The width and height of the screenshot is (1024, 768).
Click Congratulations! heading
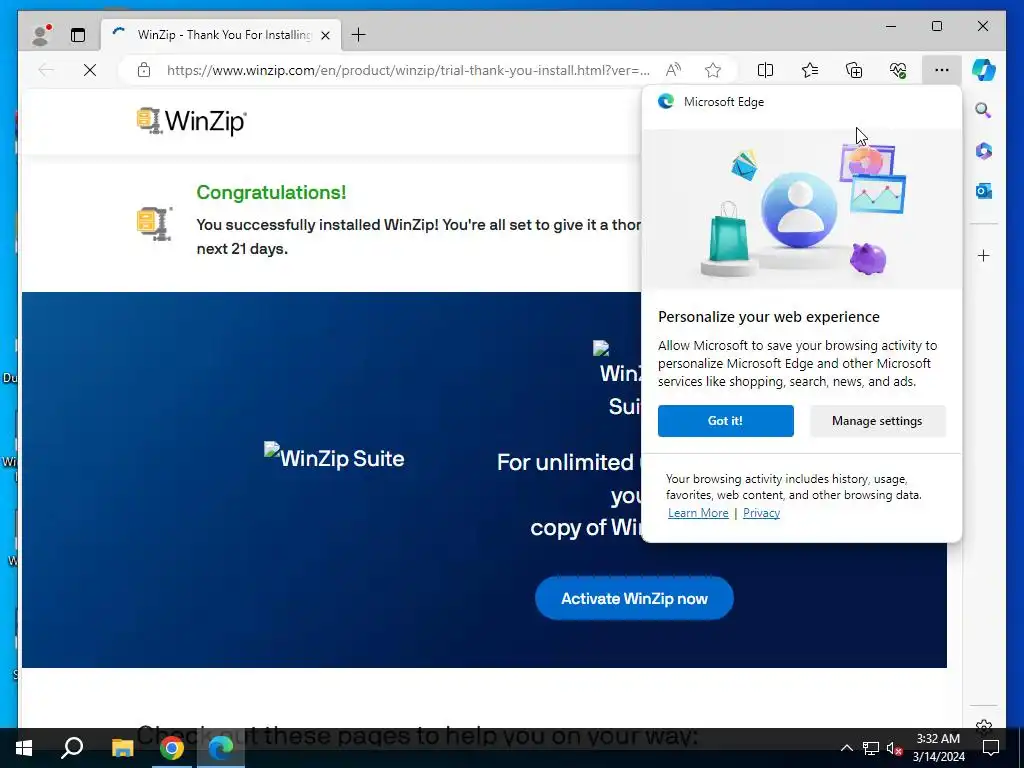271,192
